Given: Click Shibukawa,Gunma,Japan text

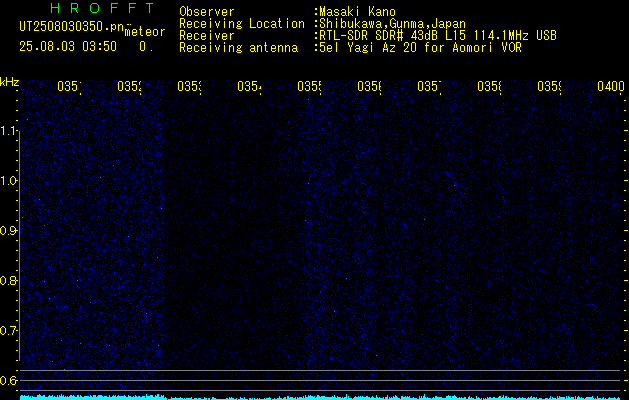Looking at the screenshot, I should (392, 24).
